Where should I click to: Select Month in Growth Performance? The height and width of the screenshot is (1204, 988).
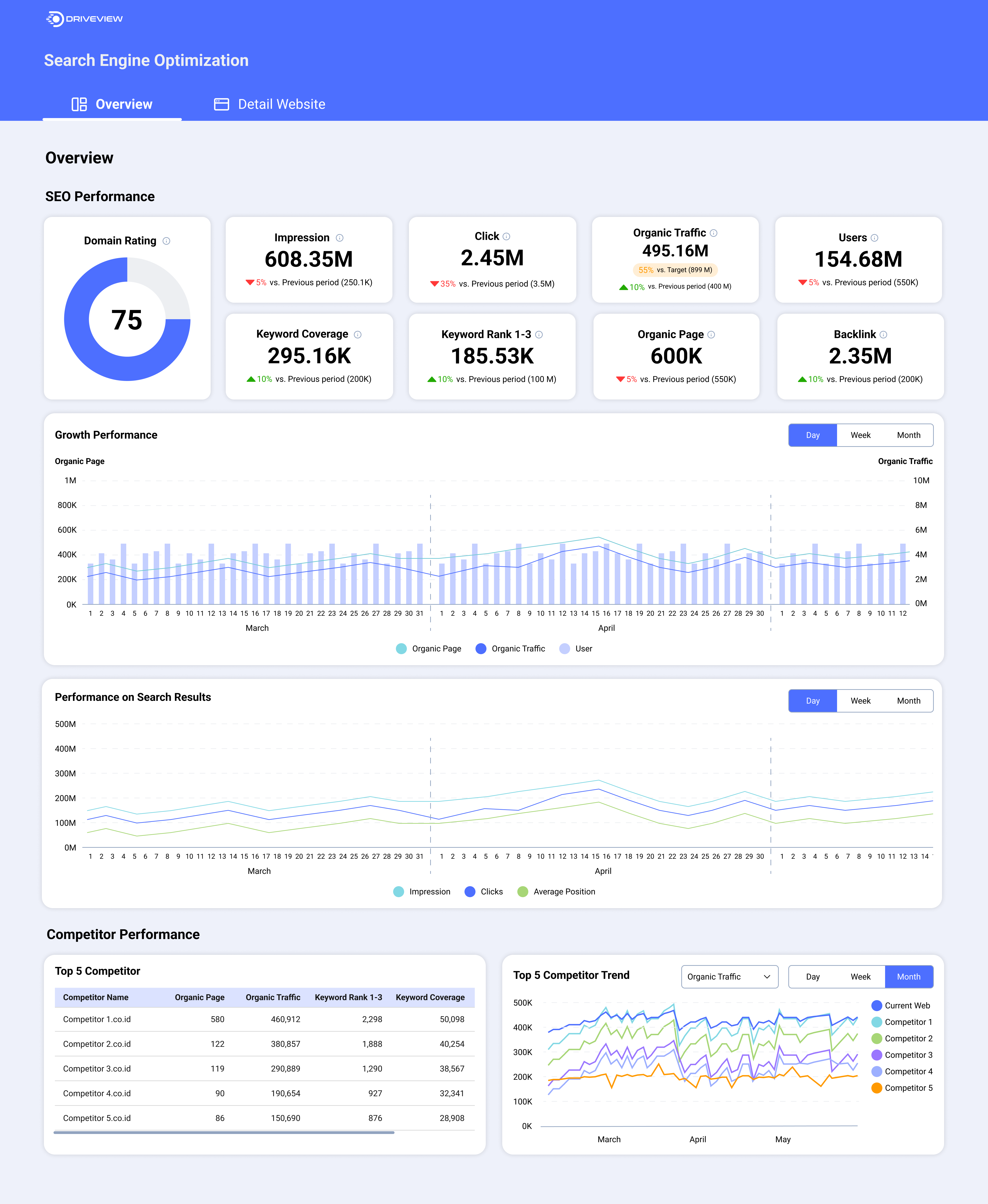[908, 435]
